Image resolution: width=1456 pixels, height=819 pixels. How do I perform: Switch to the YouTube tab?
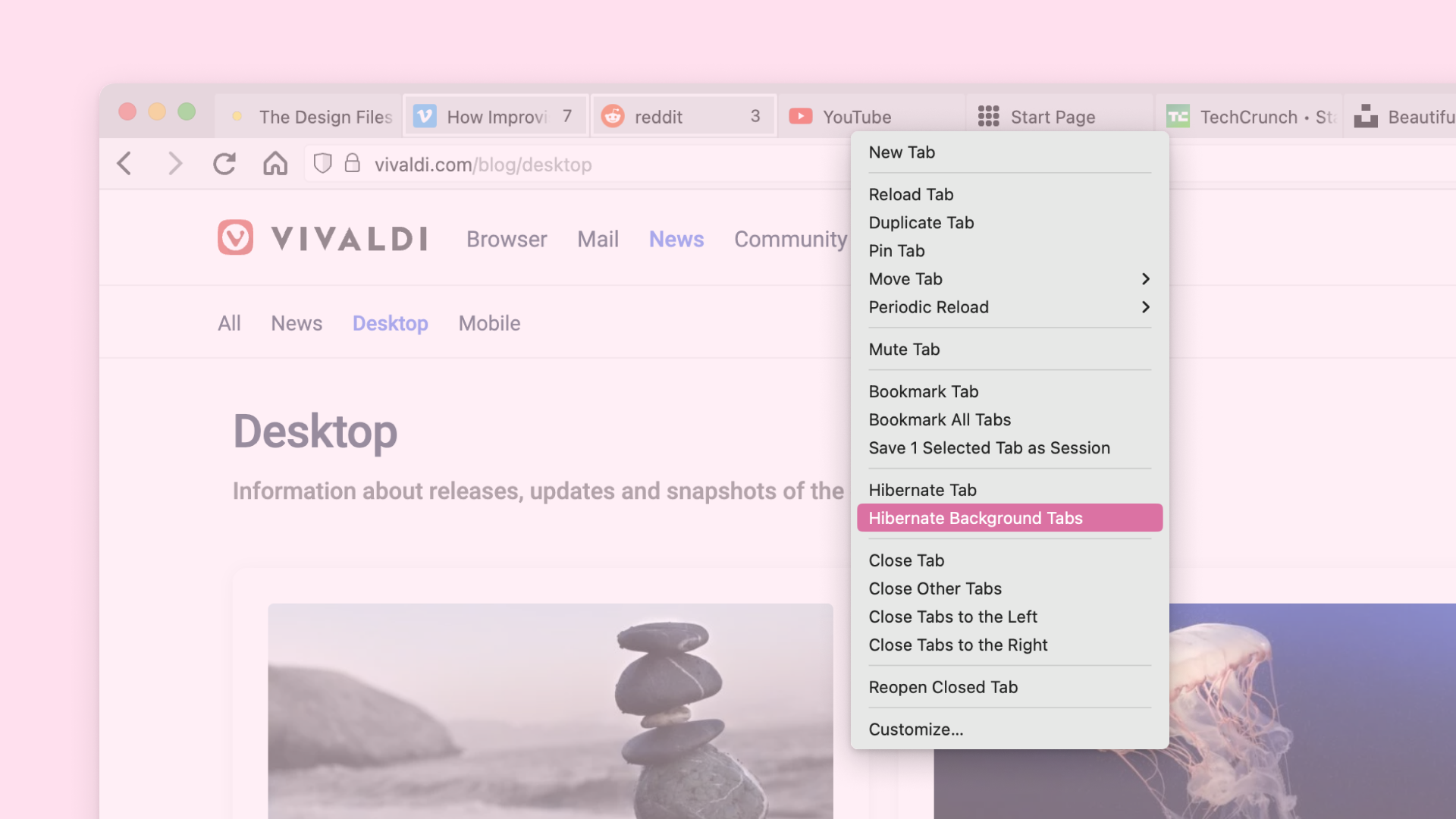(x=872, y=116)
